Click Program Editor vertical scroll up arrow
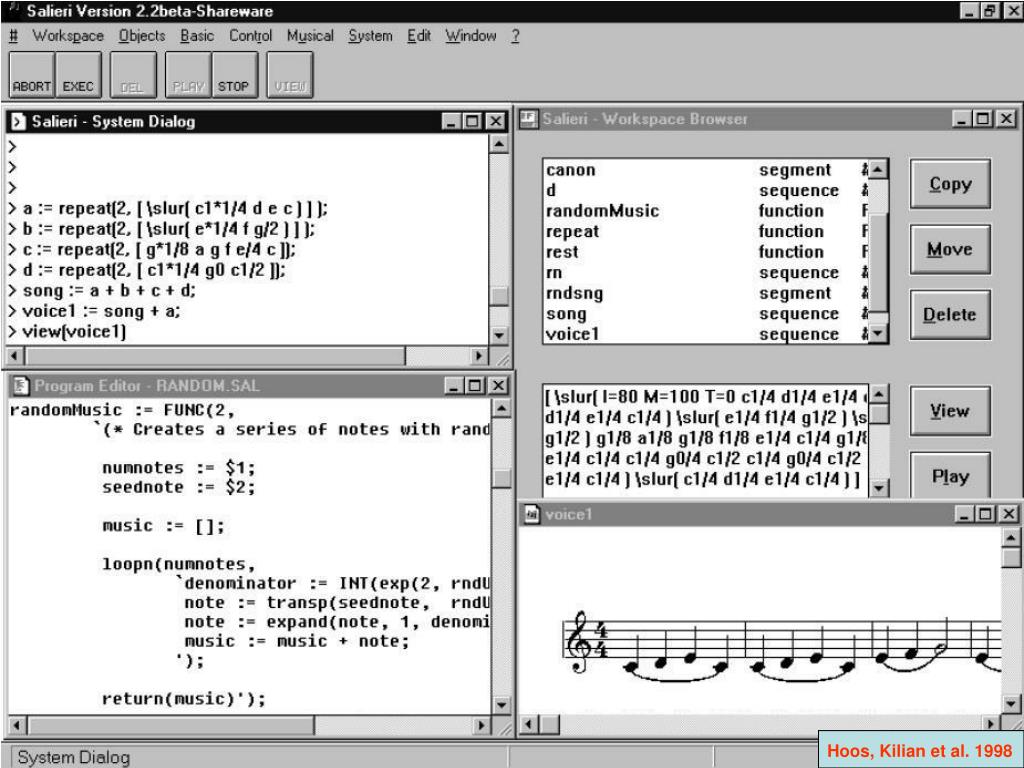 coord(502,409)
